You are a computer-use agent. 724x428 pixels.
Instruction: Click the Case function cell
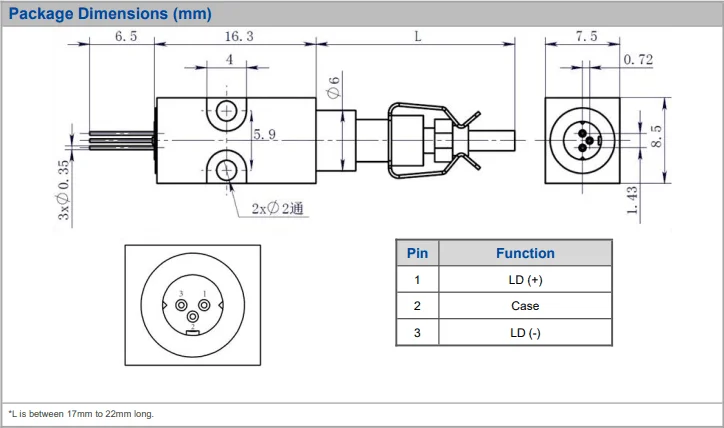[x=525, y=306]
